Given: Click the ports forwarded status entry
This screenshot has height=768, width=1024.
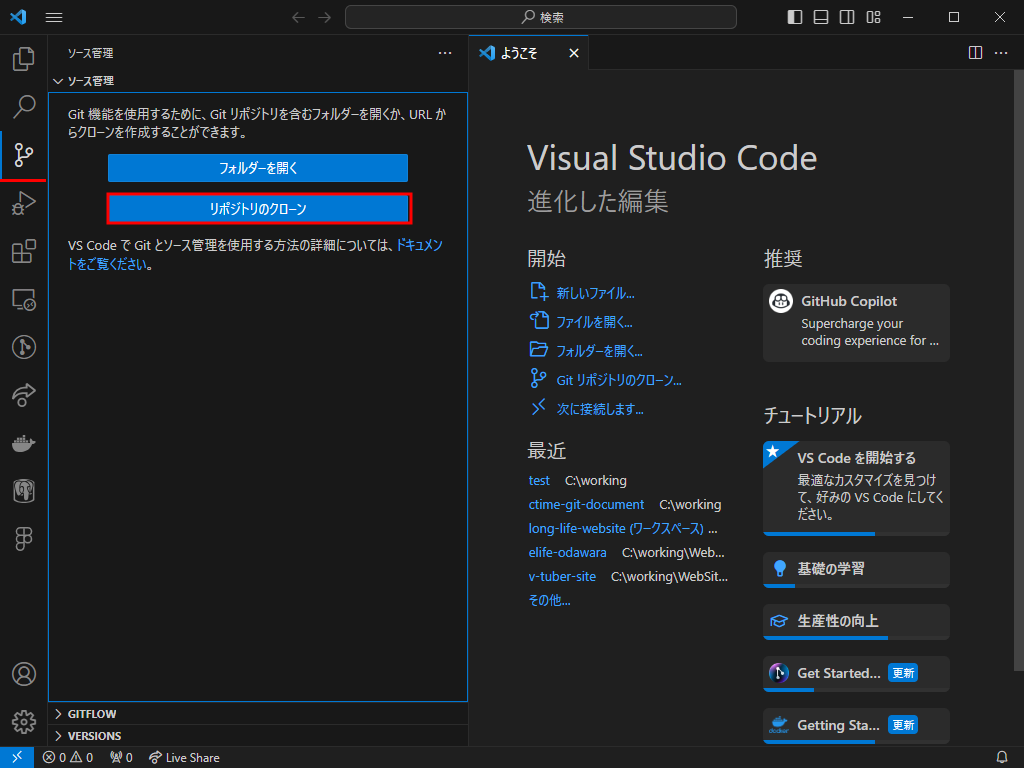Looking at the screenshot, I should (x=121, y=758).
